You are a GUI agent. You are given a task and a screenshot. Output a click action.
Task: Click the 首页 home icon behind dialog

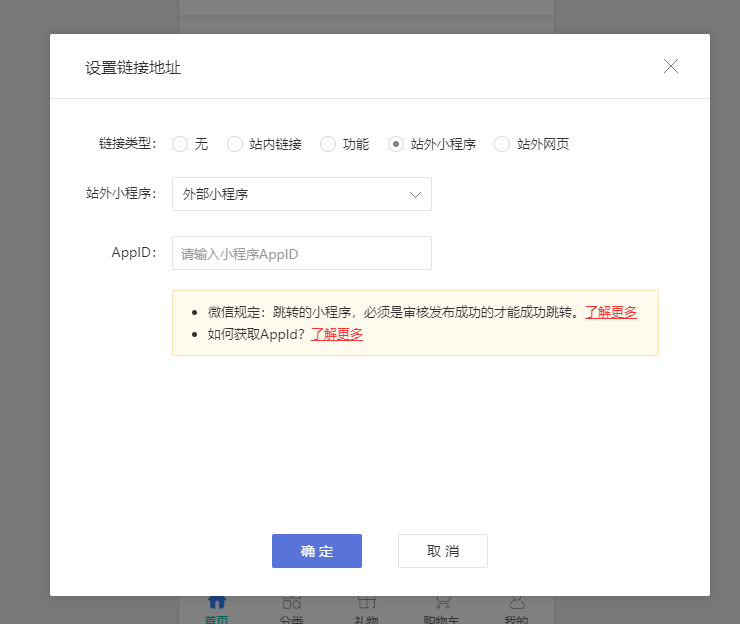217,602
